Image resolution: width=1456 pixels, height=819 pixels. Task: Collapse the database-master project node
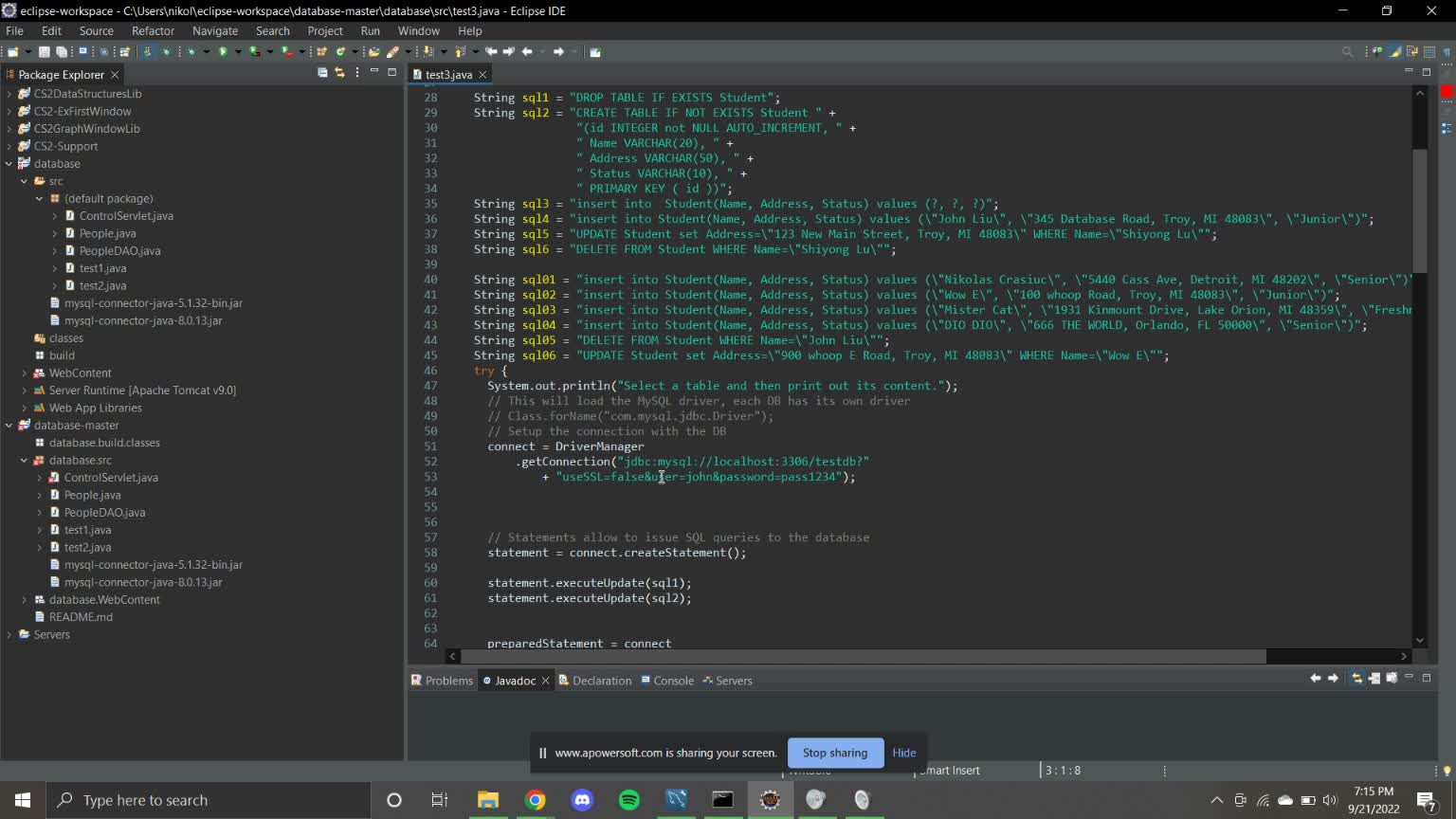click(x=9, y=426)
